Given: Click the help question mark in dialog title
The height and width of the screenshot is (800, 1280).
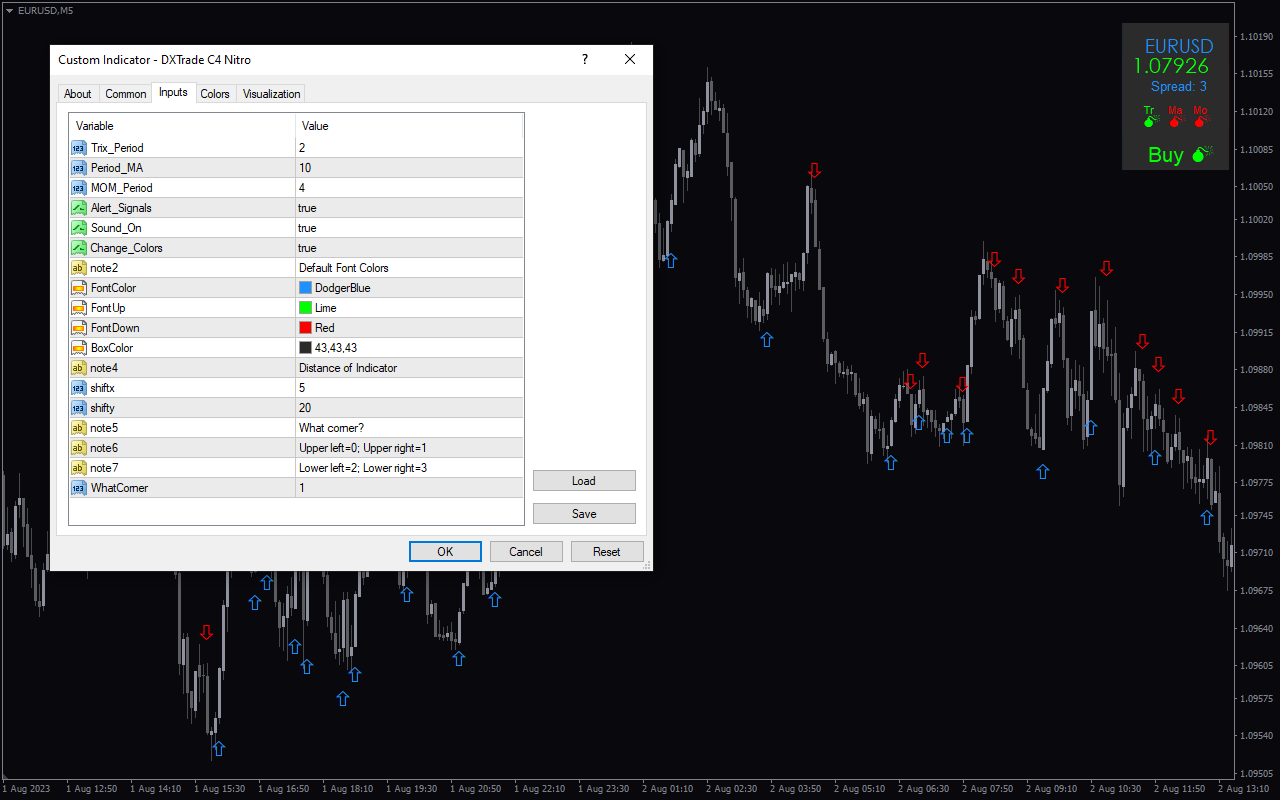Looking at the screenshot, I should (585, 60).
